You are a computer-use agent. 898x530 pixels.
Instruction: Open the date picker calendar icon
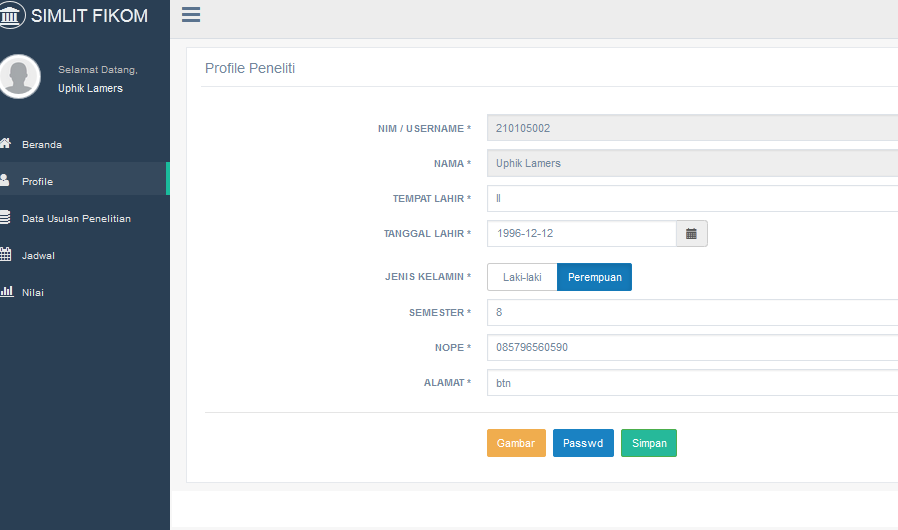pyautogui.click(x=691, y=234)
